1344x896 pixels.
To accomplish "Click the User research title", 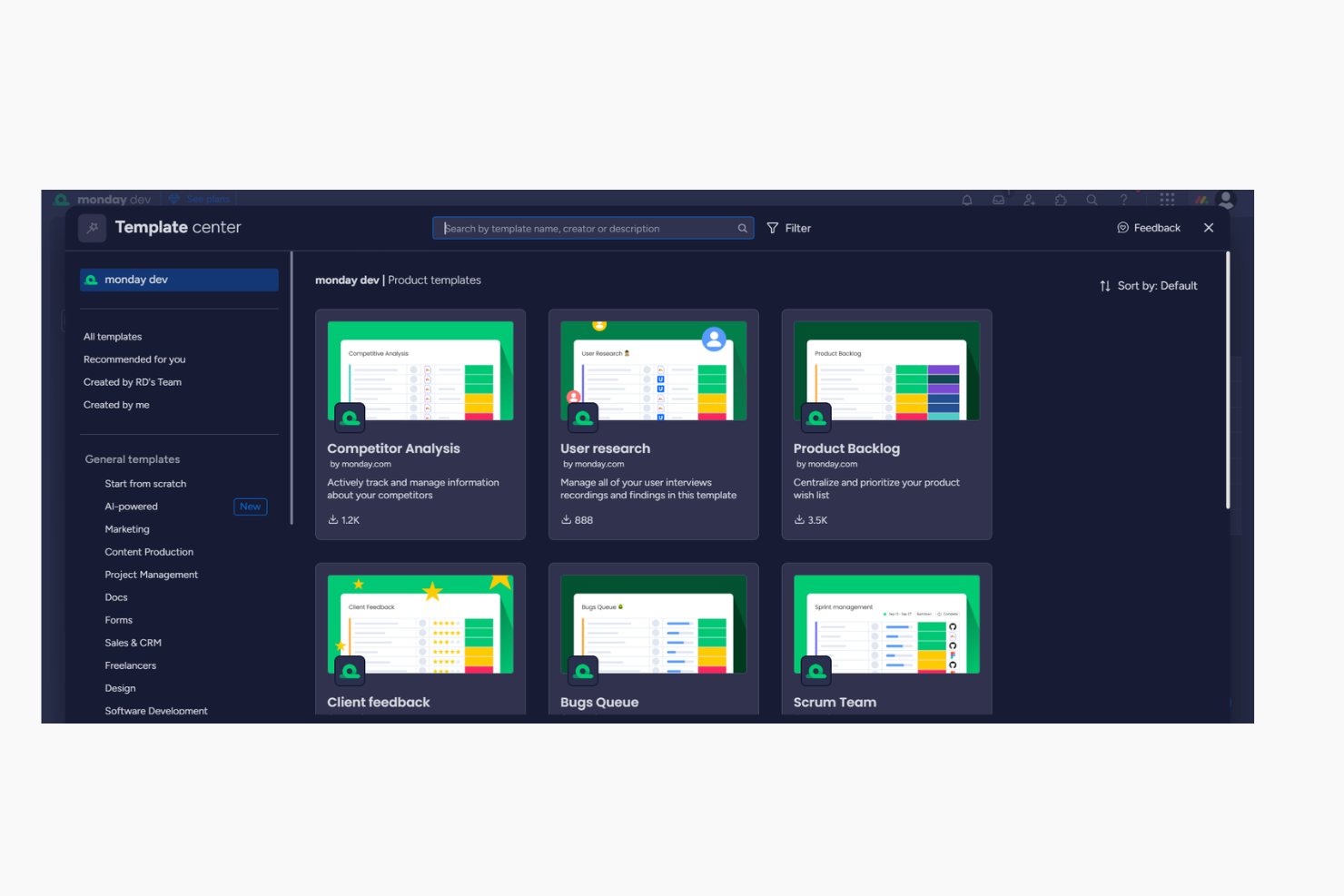I will click(605, 448).
